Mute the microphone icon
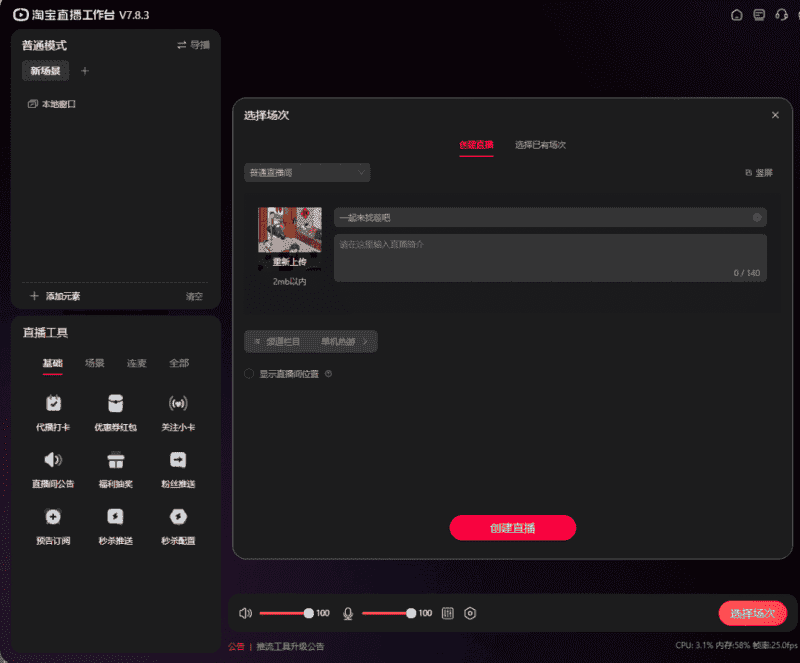This screenshot has width=800, height=663. tap(348, 613)
